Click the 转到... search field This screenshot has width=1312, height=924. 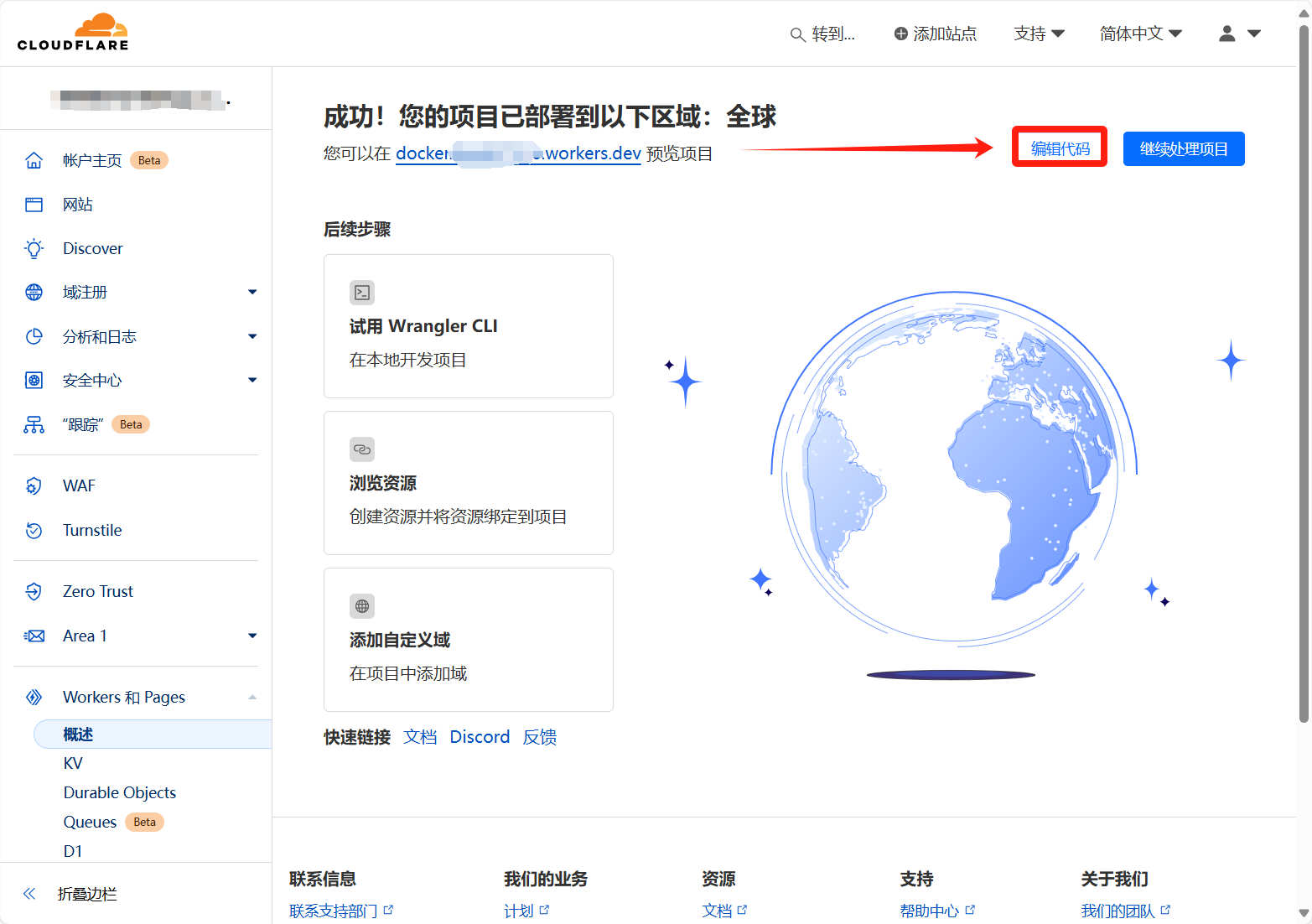click(823, 34)
